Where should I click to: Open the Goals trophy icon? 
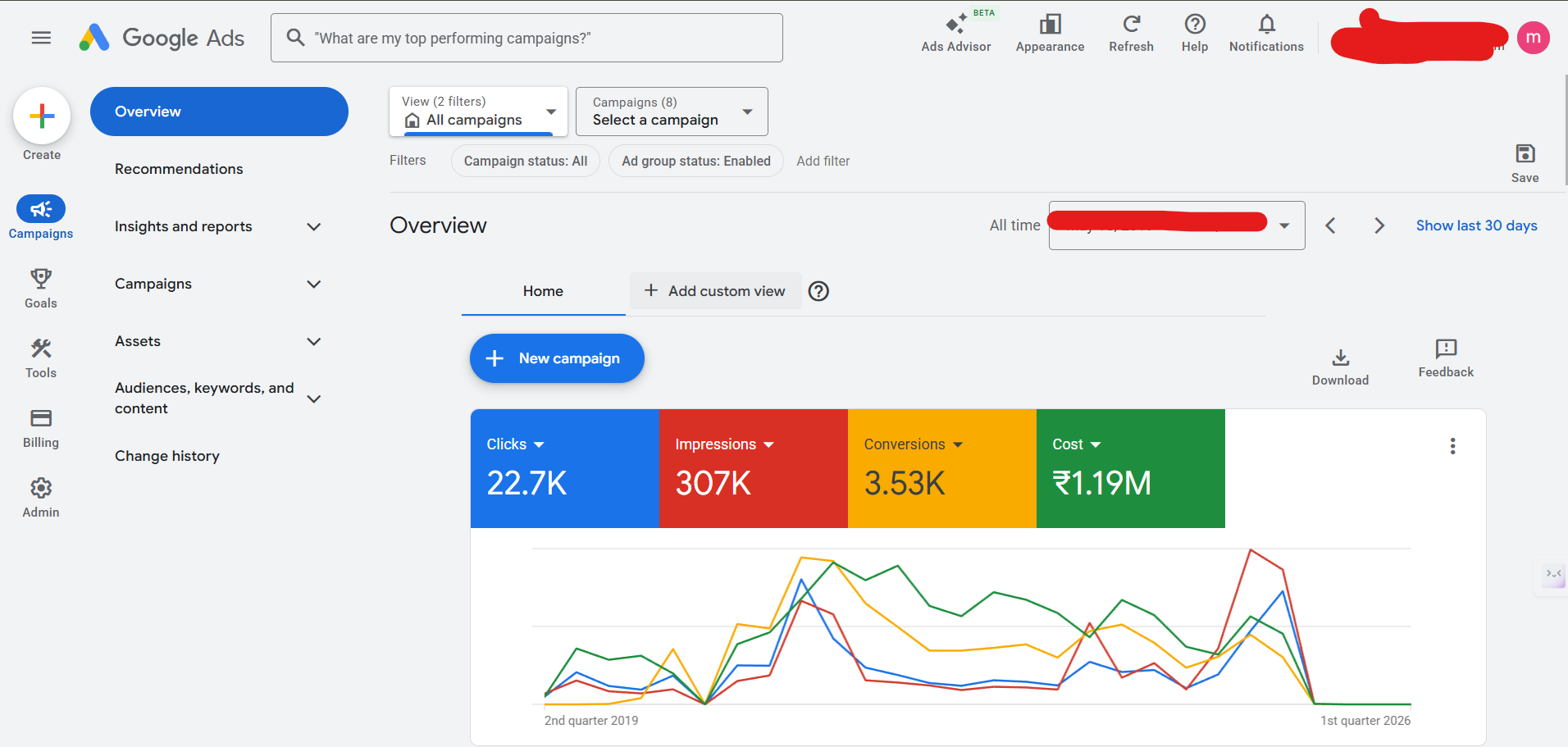click(x=41, y=279)
